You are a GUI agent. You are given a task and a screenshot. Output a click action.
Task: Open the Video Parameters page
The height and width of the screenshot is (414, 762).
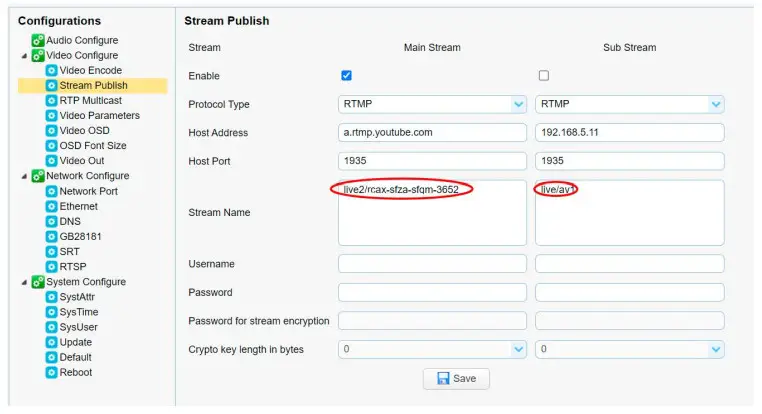tap(99, 116)
